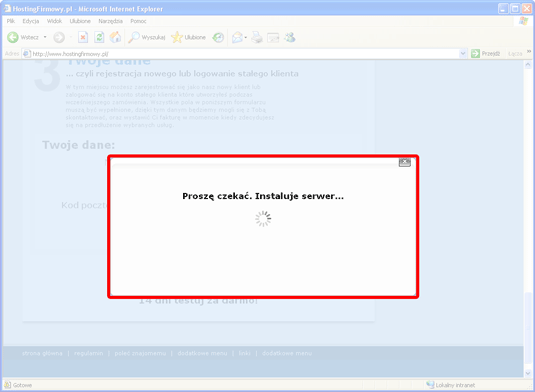The width and height of the screenshot is (535, 392).
Task: Click the Przejdź go button
Action: click(486, 54)
